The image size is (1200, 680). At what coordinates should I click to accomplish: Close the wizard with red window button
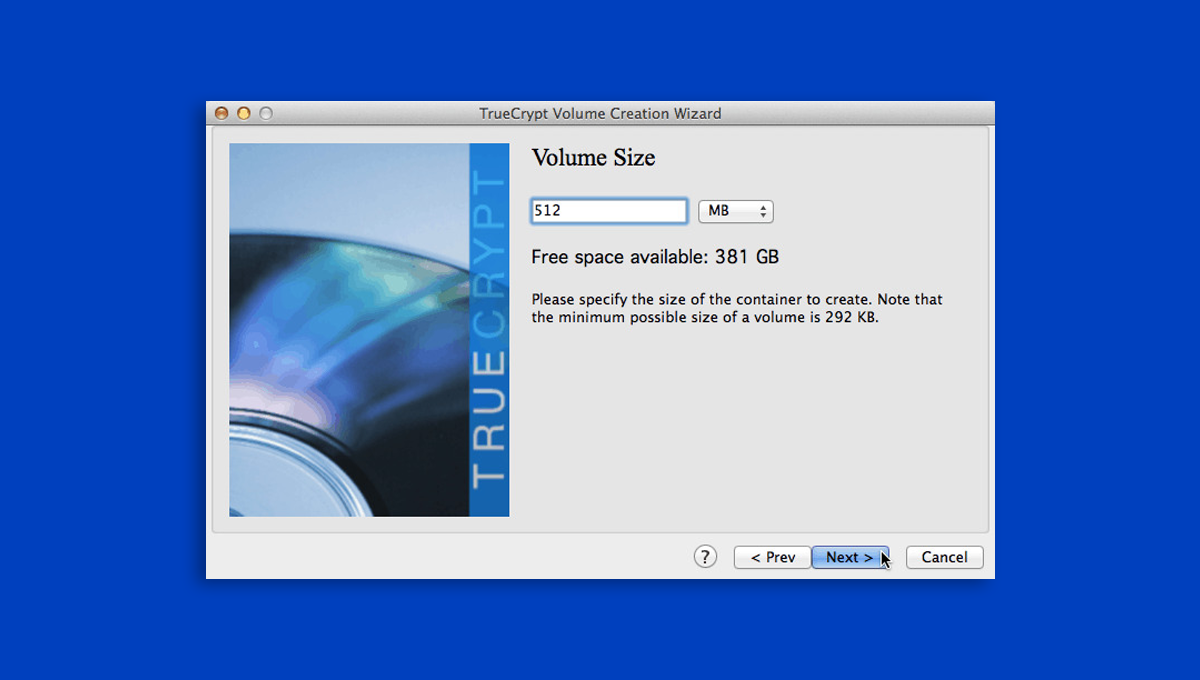click(222, 113)
